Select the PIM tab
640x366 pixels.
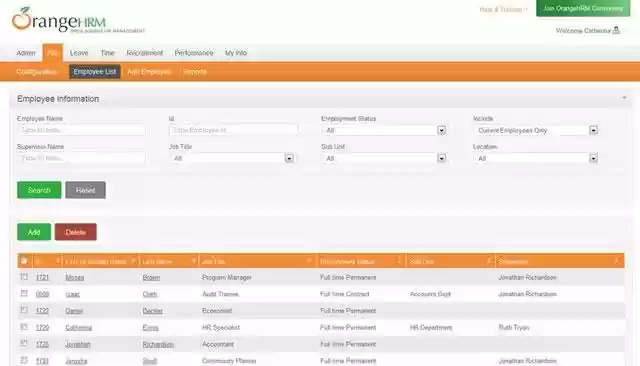(x=52, y=53)
